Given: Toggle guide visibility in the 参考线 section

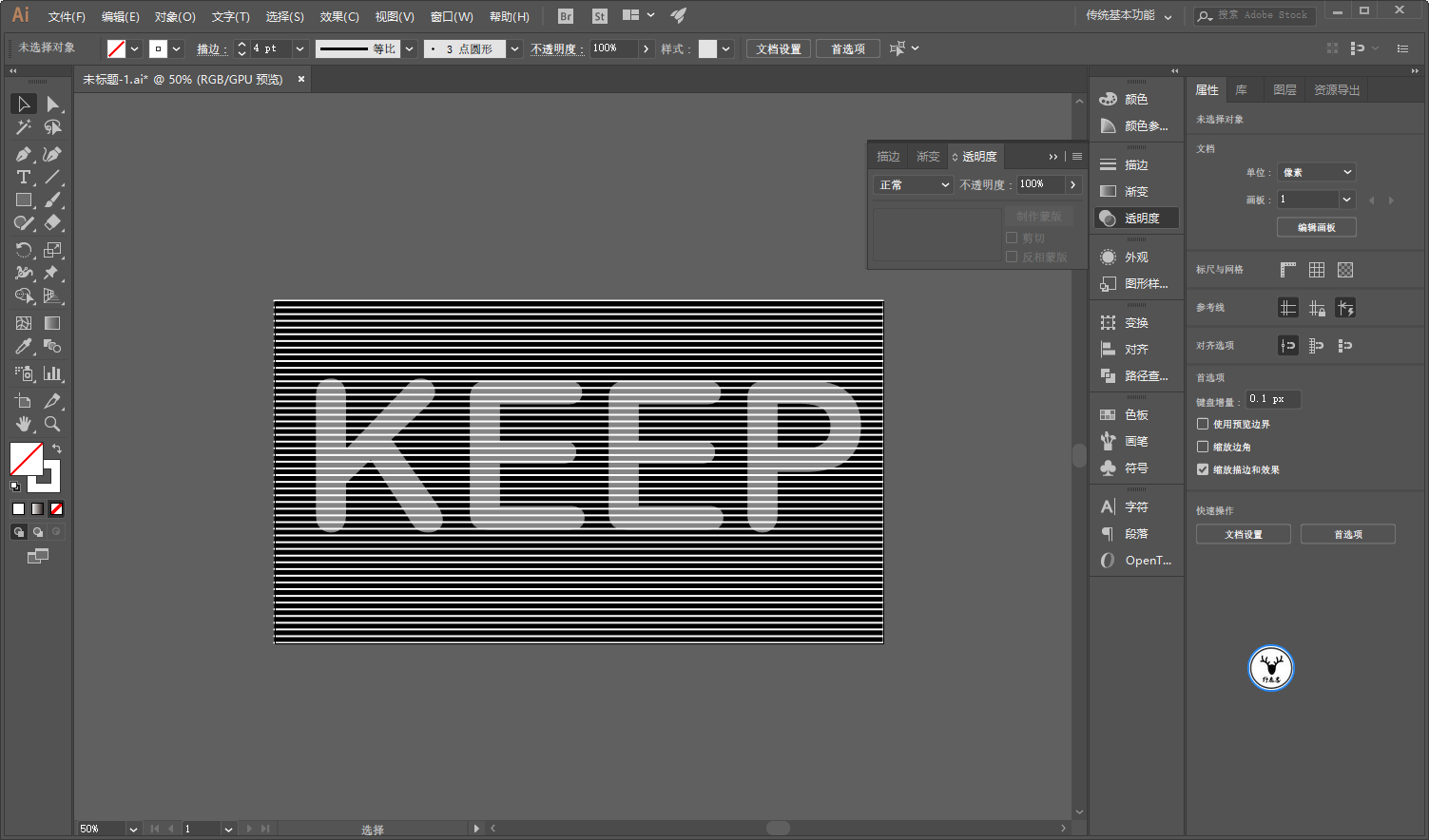Looking at the screenshot, I should tap(1288, 308).
